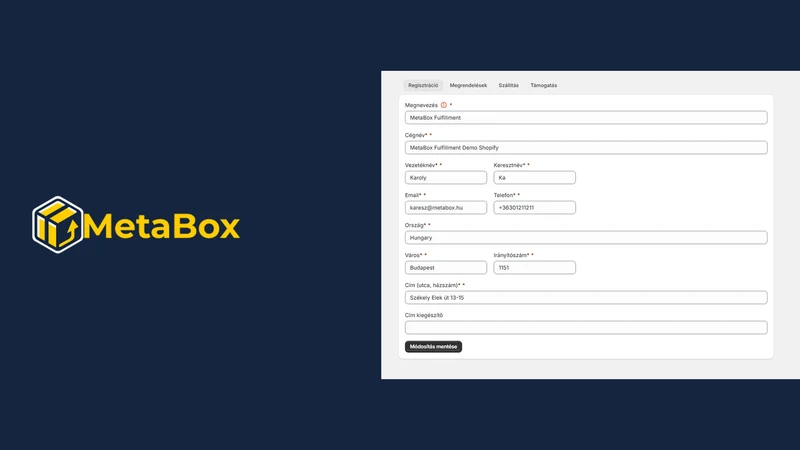Focus the Telefon number field
The width and height of the screenshot is (800, 450).
click(534, 208)
